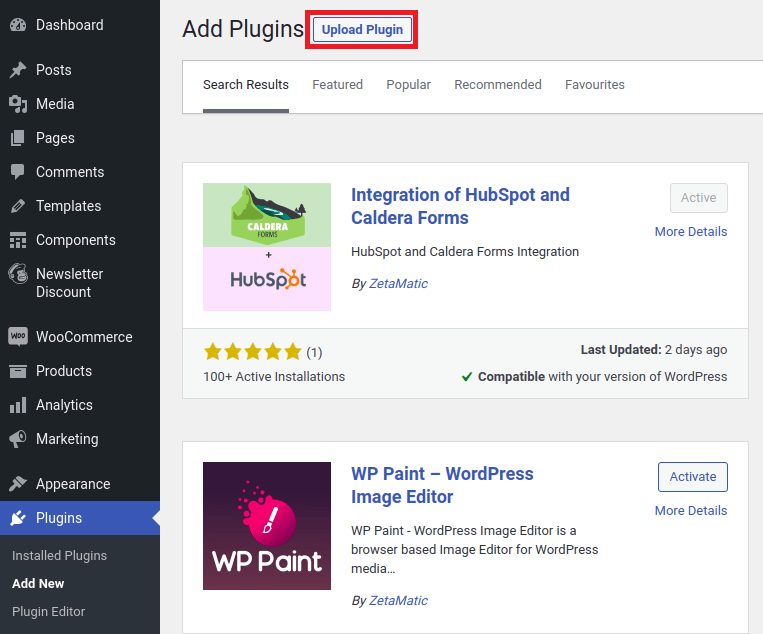Switch to Recommended tab

(x=498, y=85)
